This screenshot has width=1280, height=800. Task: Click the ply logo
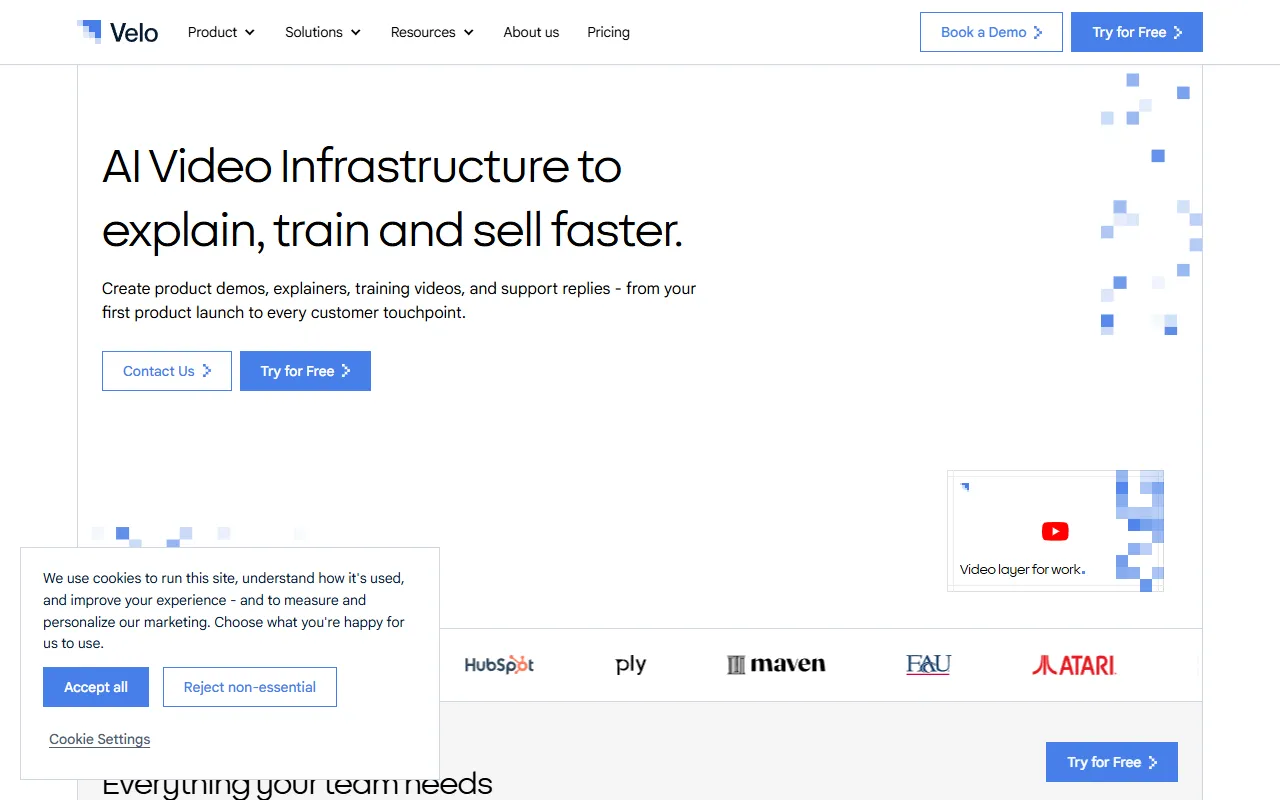[x=631, y=664]
